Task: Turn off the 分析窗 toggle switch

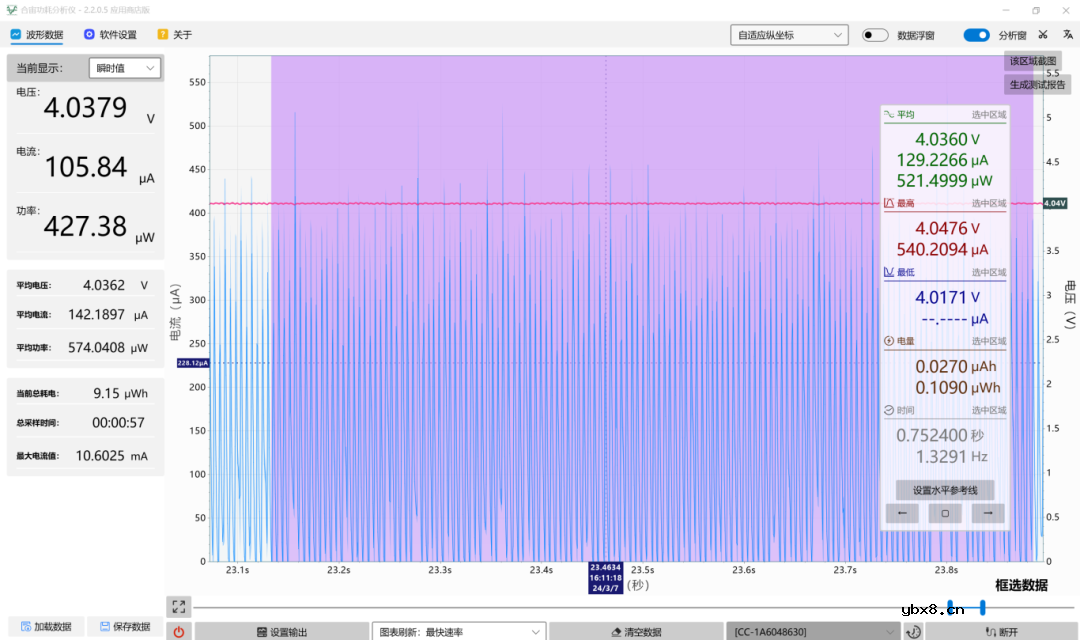Action: tap(976, 35)
